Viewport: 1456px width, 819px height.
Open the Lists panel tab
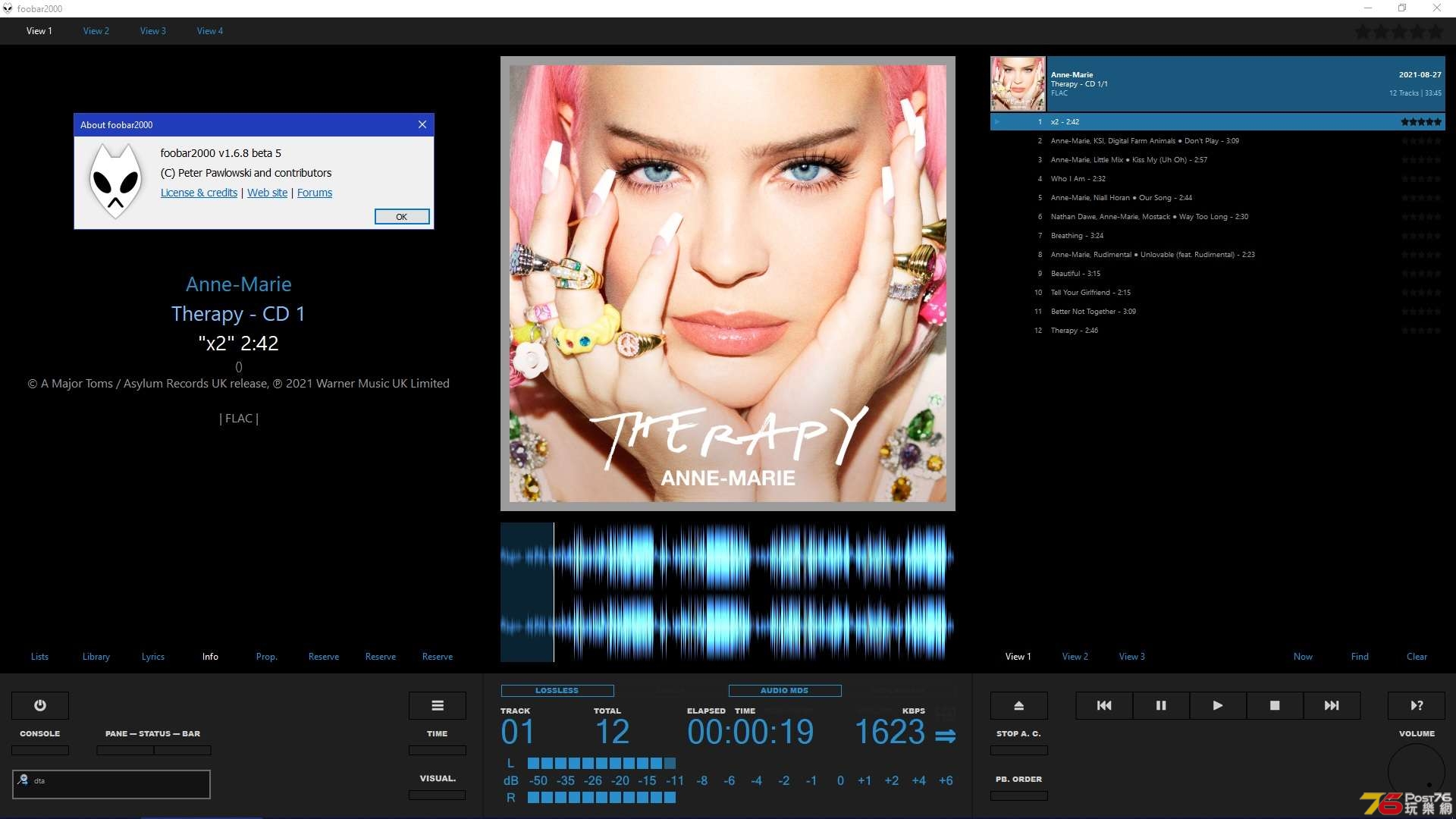(x=39, y=657)
